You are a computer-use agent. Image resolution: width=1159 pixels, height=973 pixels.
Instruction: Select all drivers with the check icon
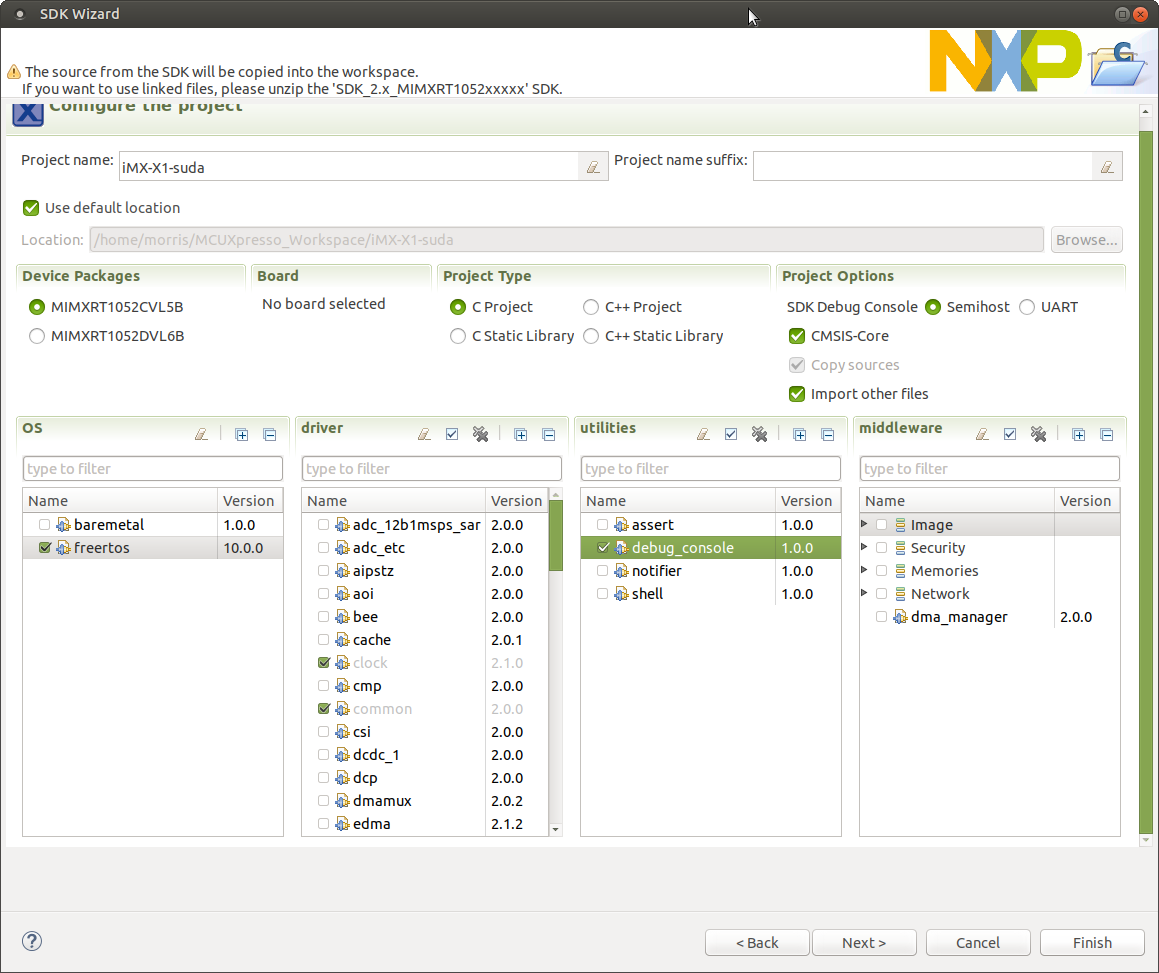point(452,434)
